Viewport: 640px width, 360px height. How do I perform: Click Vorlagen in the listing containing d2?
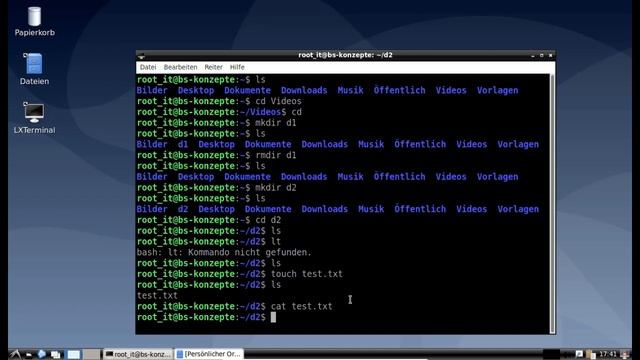(518, 209)
